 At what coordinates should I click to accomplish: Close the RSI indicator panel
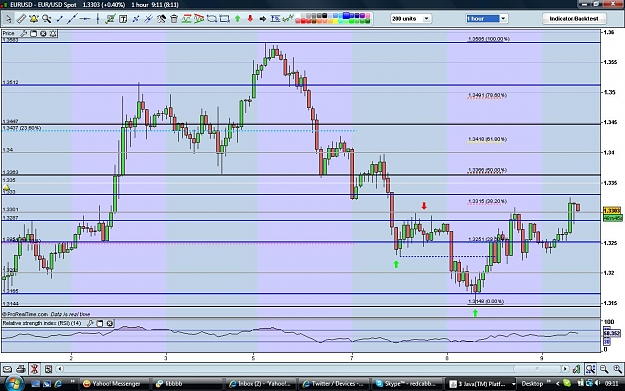tap(110, 323)
